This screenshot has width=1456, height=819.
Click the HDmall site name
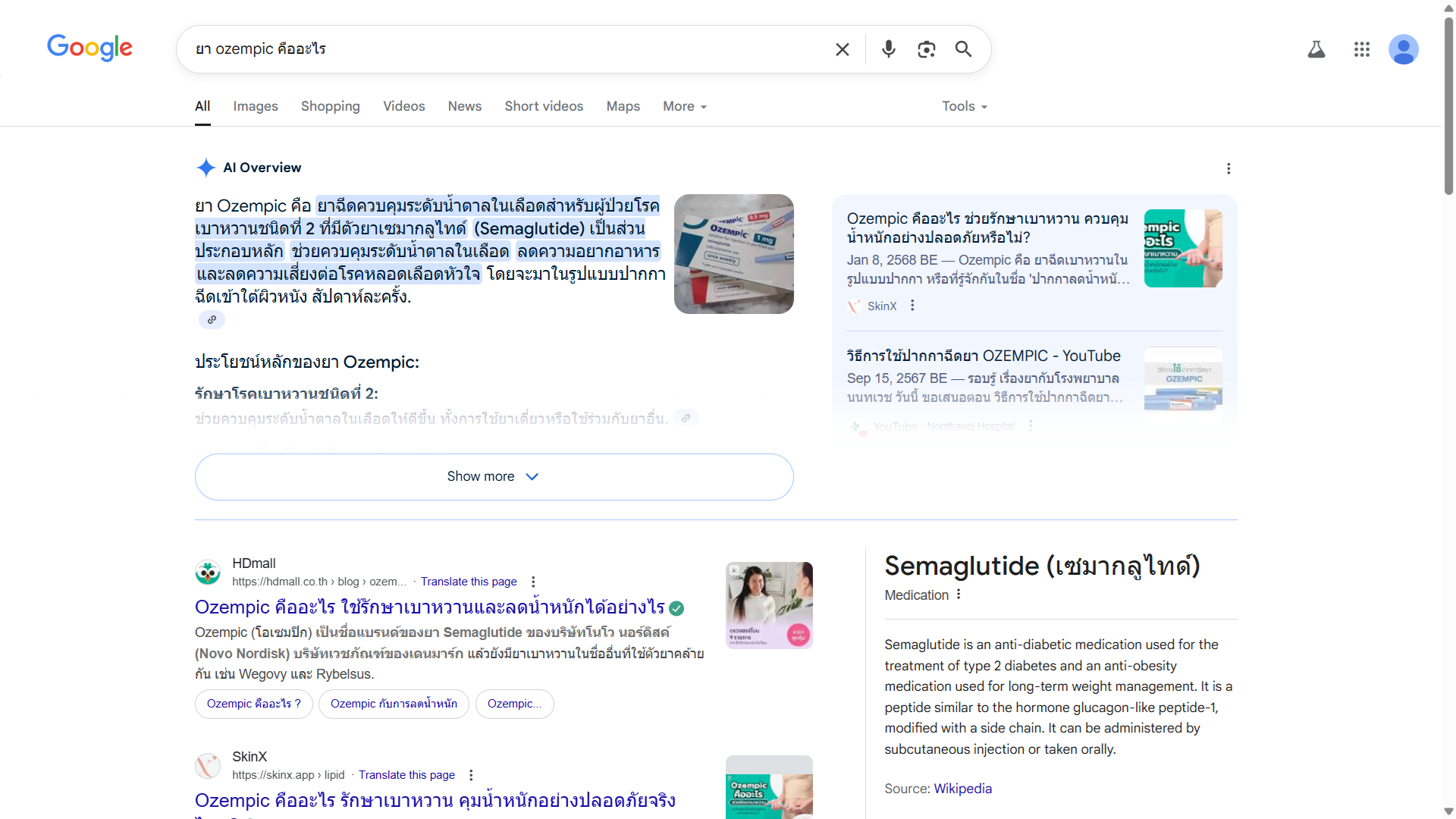point(253,563)
